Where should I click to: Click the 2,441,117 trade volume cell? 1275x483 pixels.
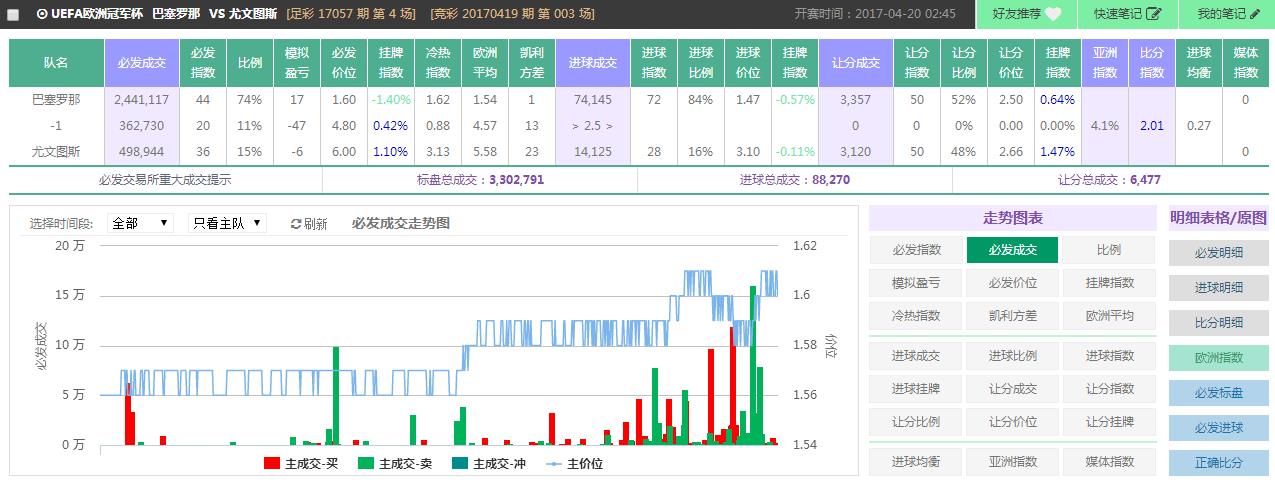tap(141, 100)
